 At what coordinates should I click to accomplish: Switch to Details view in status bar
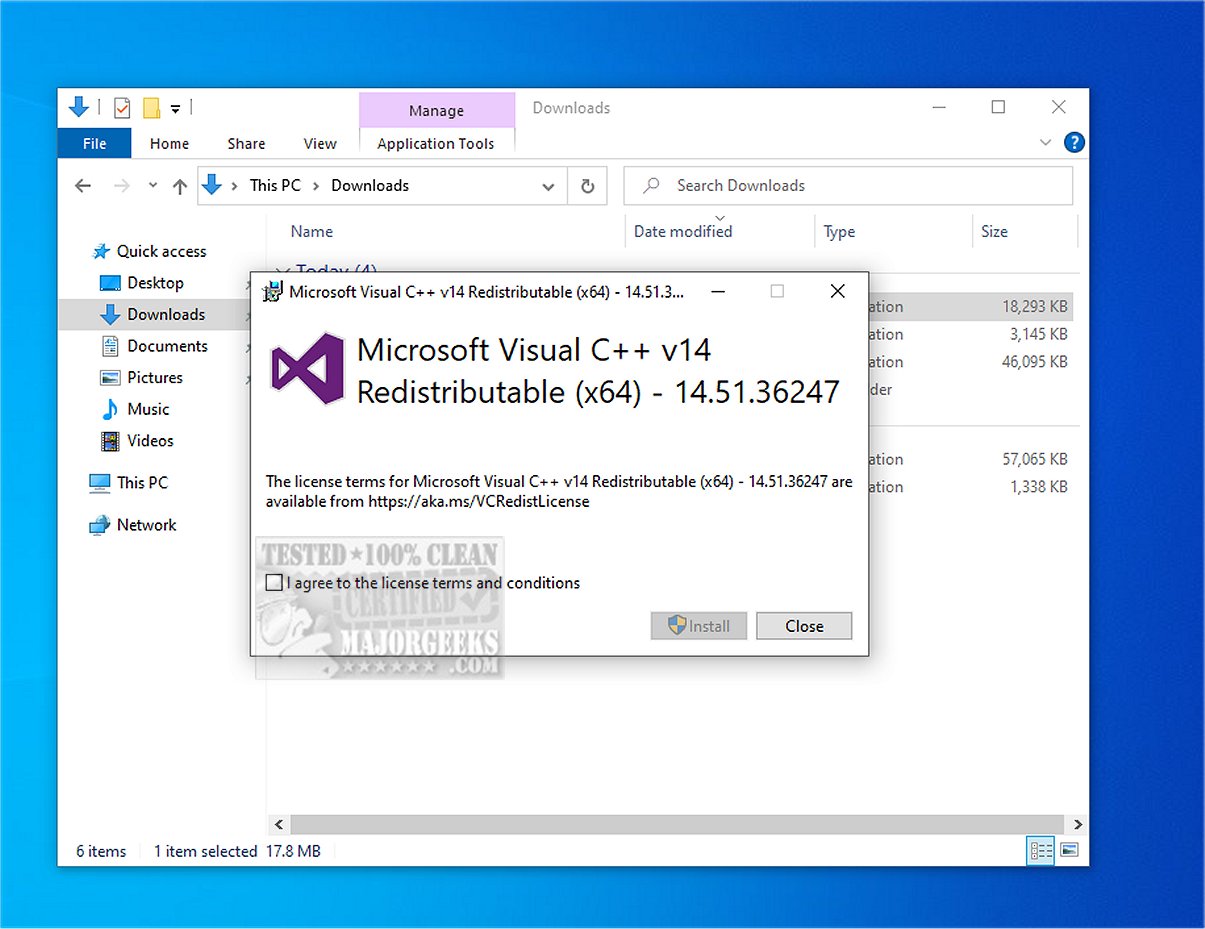(x=1041, y=851)
